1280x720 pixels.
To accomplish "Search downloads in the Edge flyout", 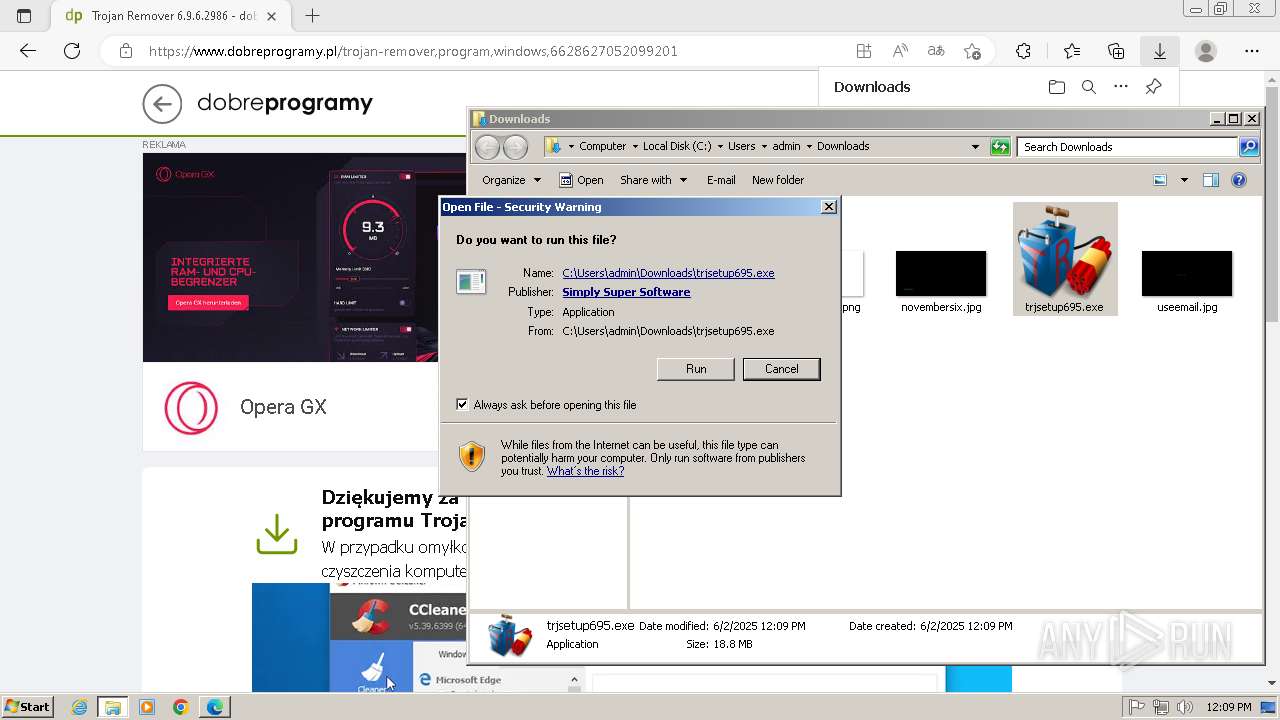I will 1089,87.
